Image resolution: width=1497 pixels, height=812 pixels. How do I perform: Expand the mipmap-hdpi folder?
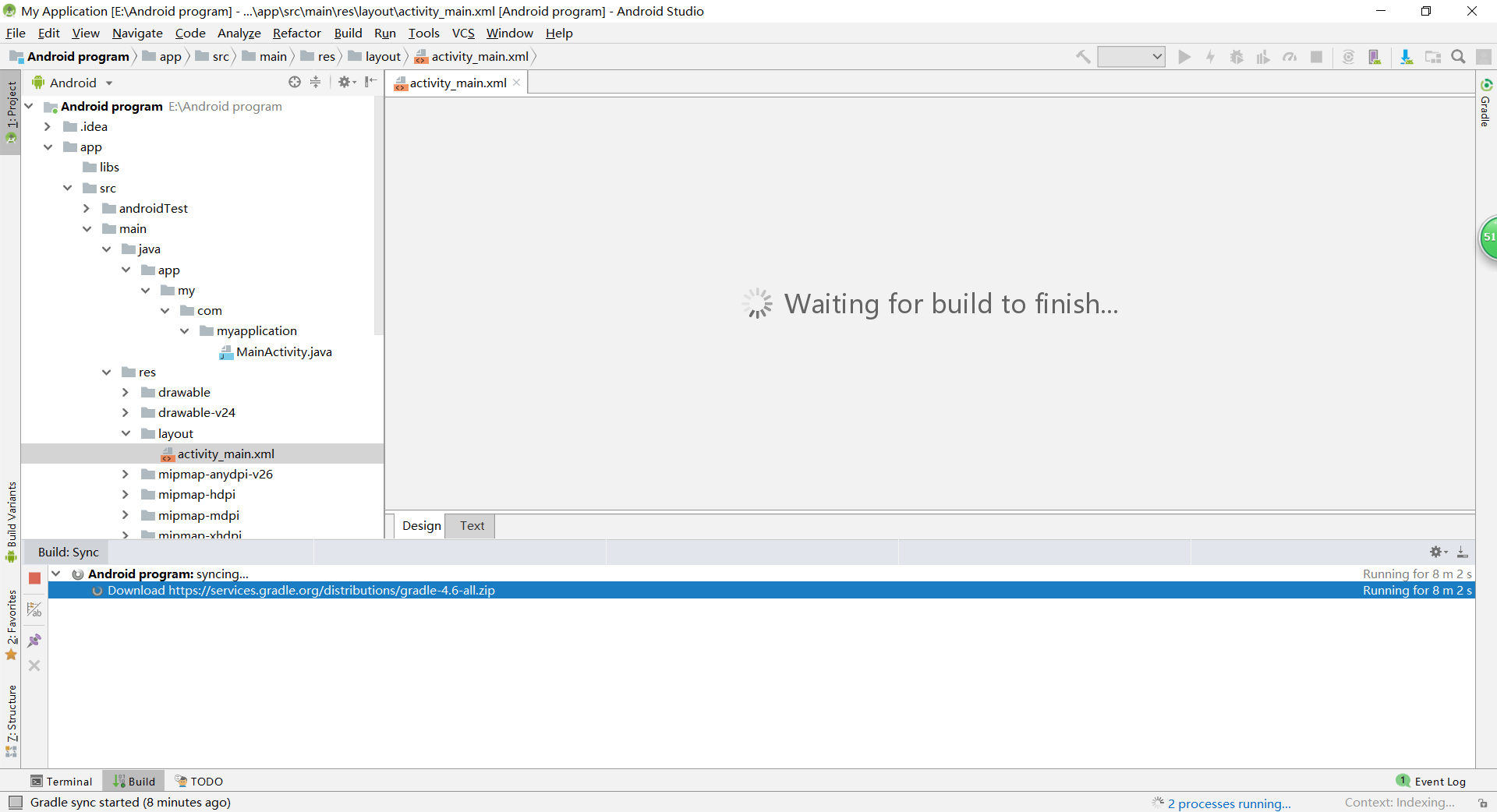click(x=126, y=495)
